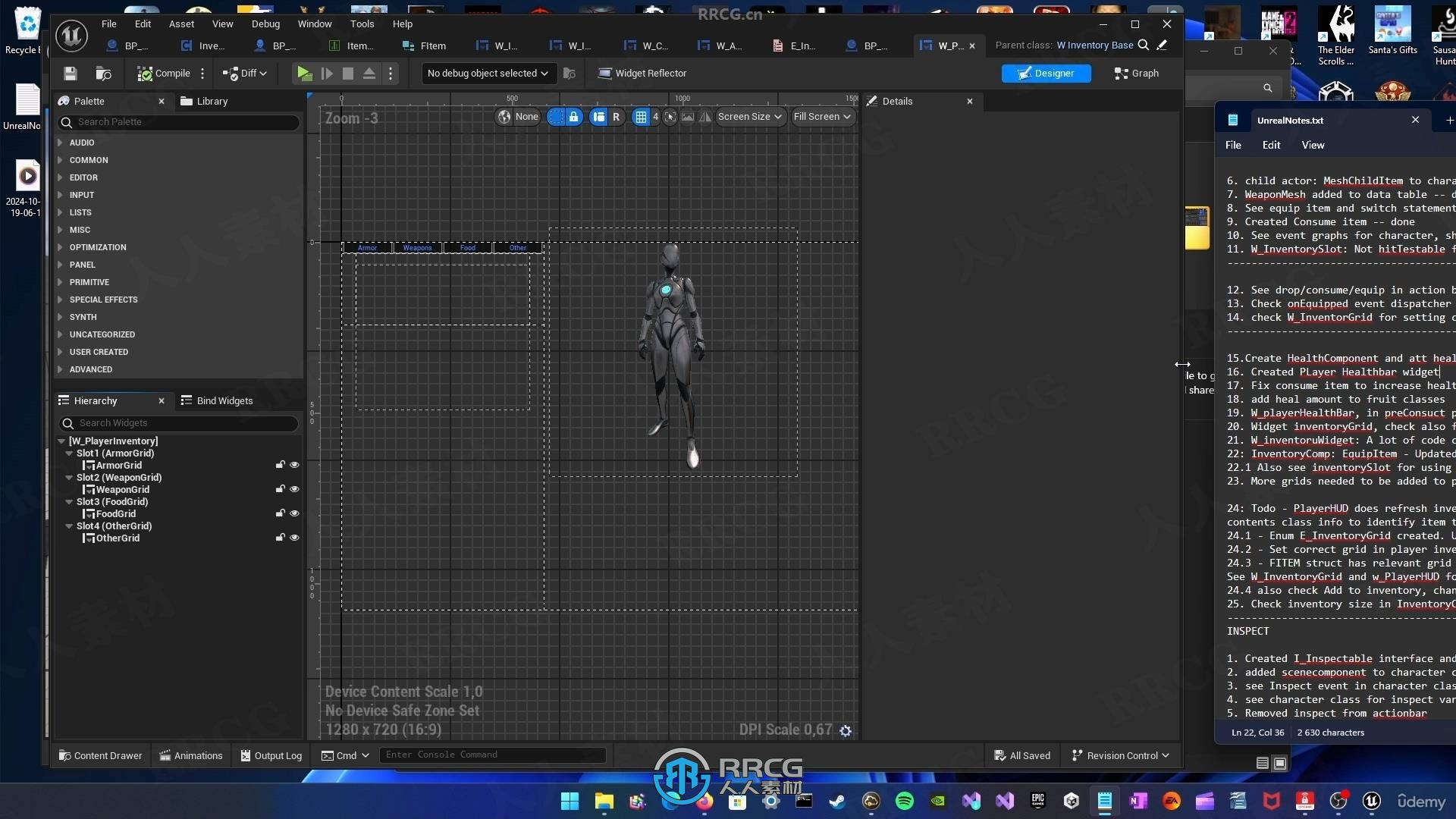Switch to the Fitem tab
Screen dimensions: 1456x819
coord(425,45)
